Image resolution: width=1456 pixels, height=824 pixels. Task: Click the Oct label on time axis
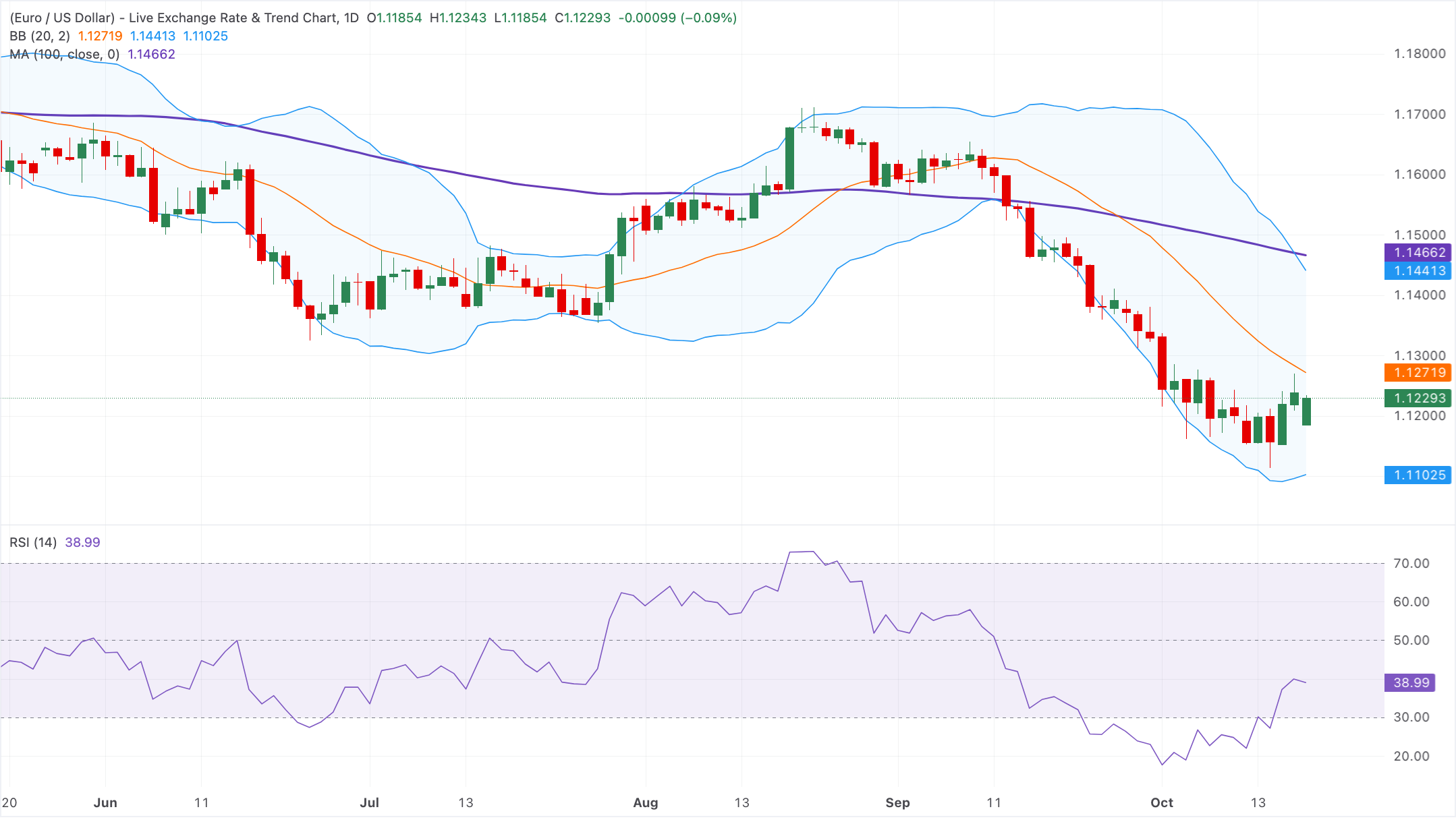click(x=1162, y=802)
